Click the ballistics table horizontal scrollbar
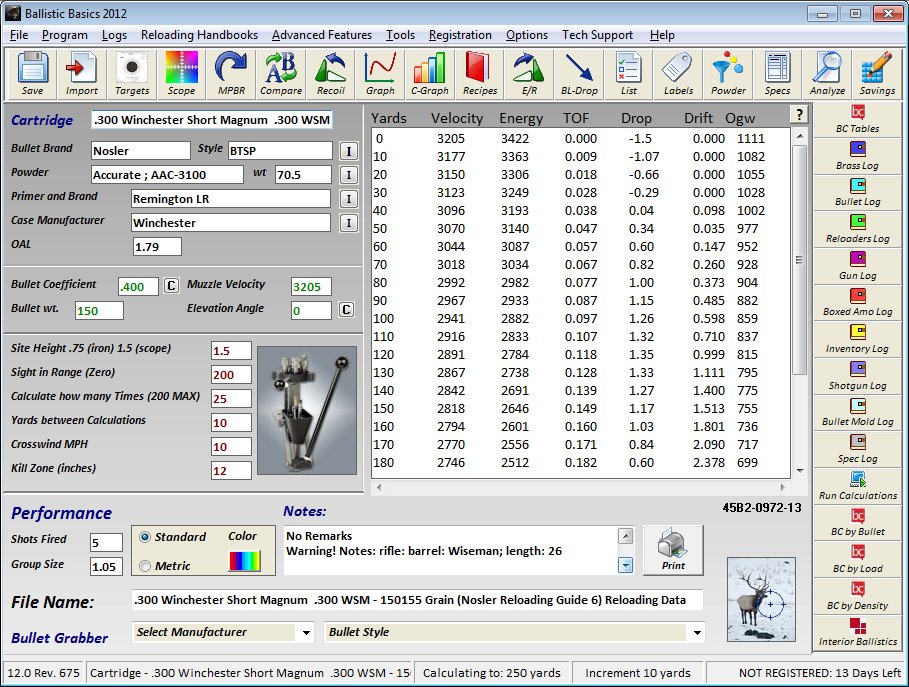909x687 pixels. (580, 488)
